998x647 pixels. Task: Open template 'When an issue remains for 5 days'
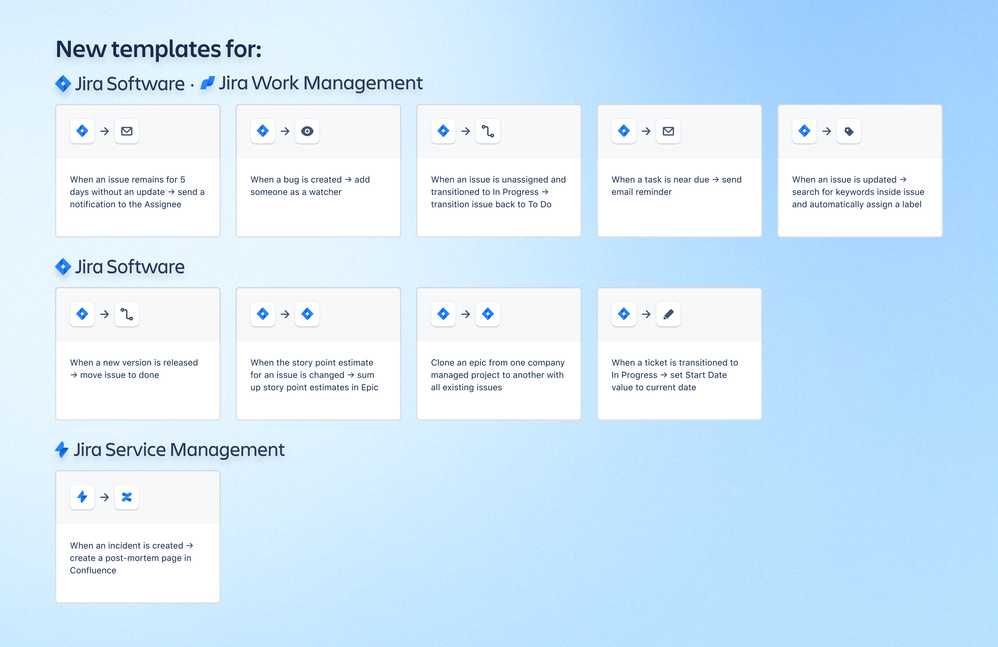137,170
